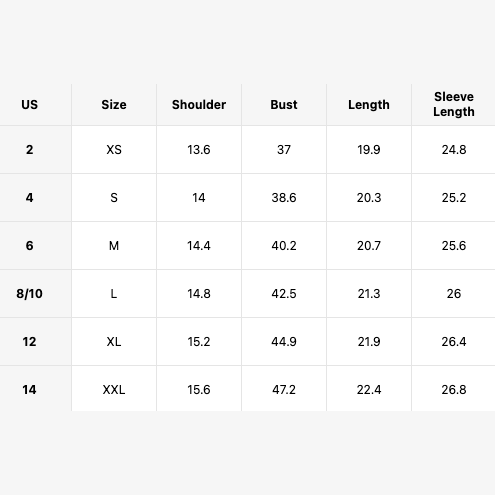
Task: Click the sleeve length value 26
Action: (454, 294)
